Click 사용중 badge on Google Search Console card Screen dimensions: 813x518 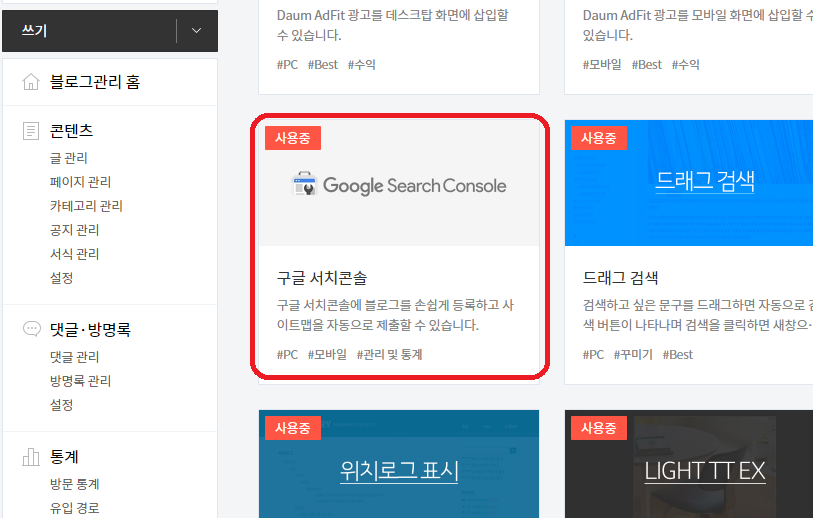point(293,138)
